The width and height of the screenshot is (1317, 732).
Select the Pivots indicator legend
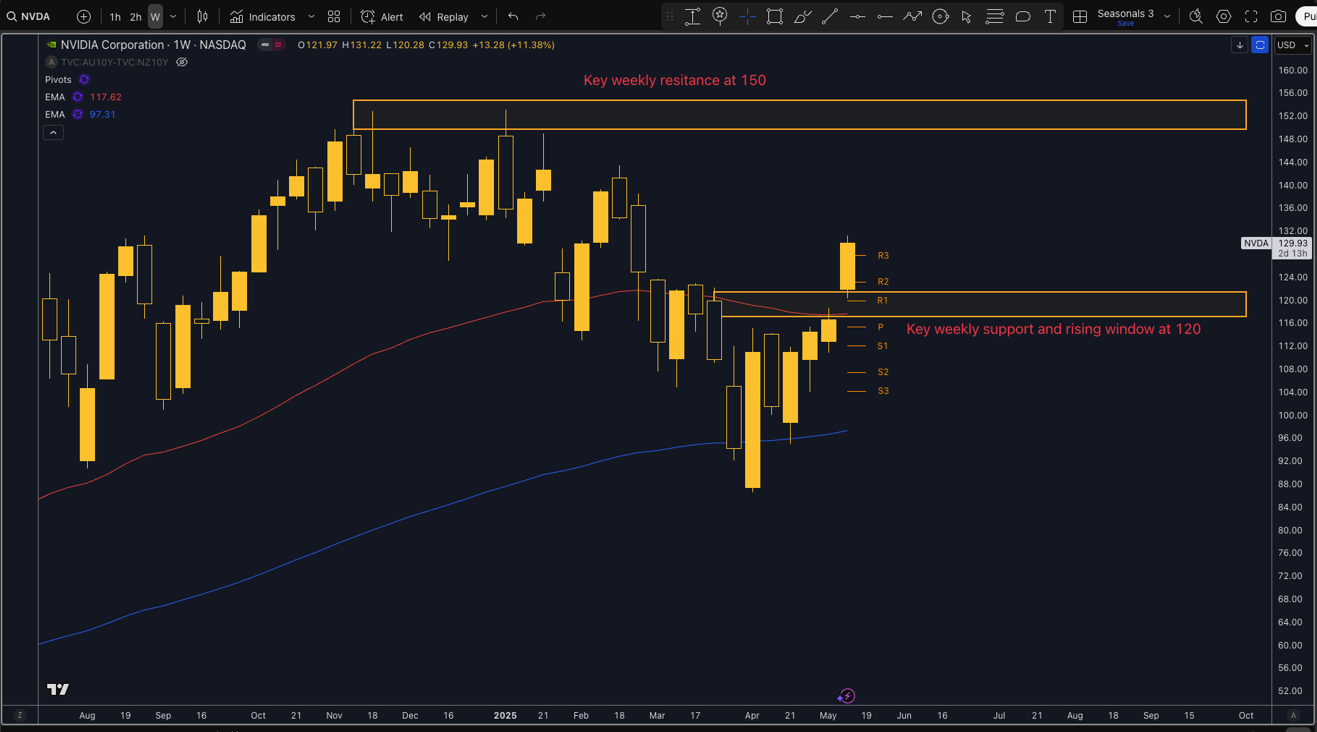pyautogui.click(x=58, y=79)
